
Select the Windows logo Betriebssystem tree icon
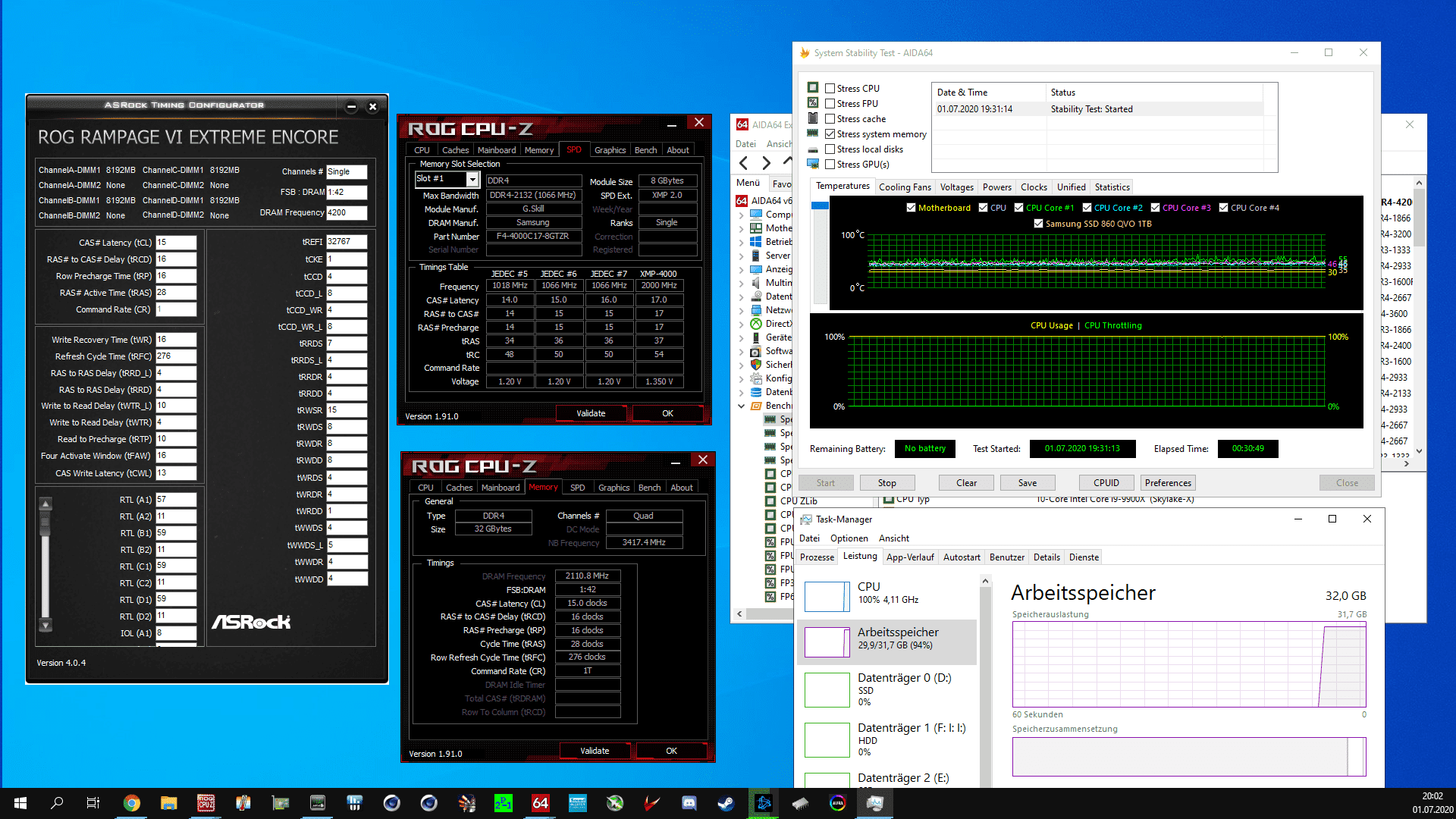click(x=756, y=242)
